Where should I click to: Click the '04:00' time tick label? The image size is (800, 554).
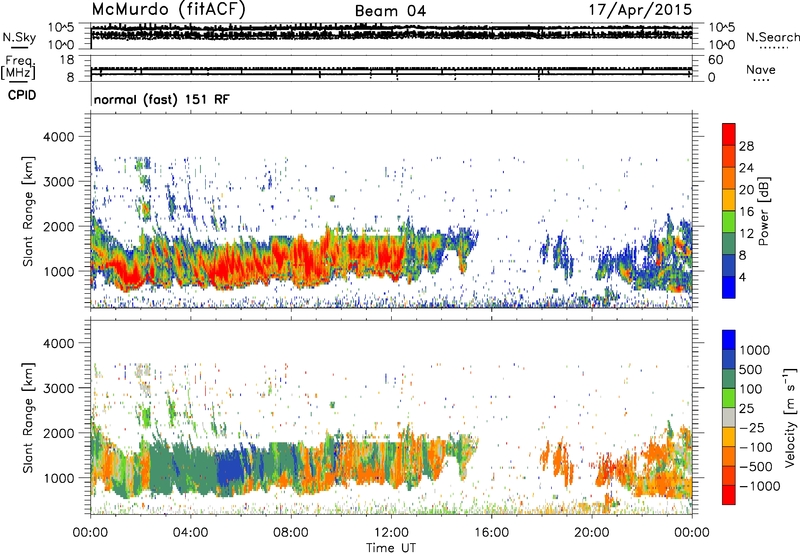(x=190, y=533)
